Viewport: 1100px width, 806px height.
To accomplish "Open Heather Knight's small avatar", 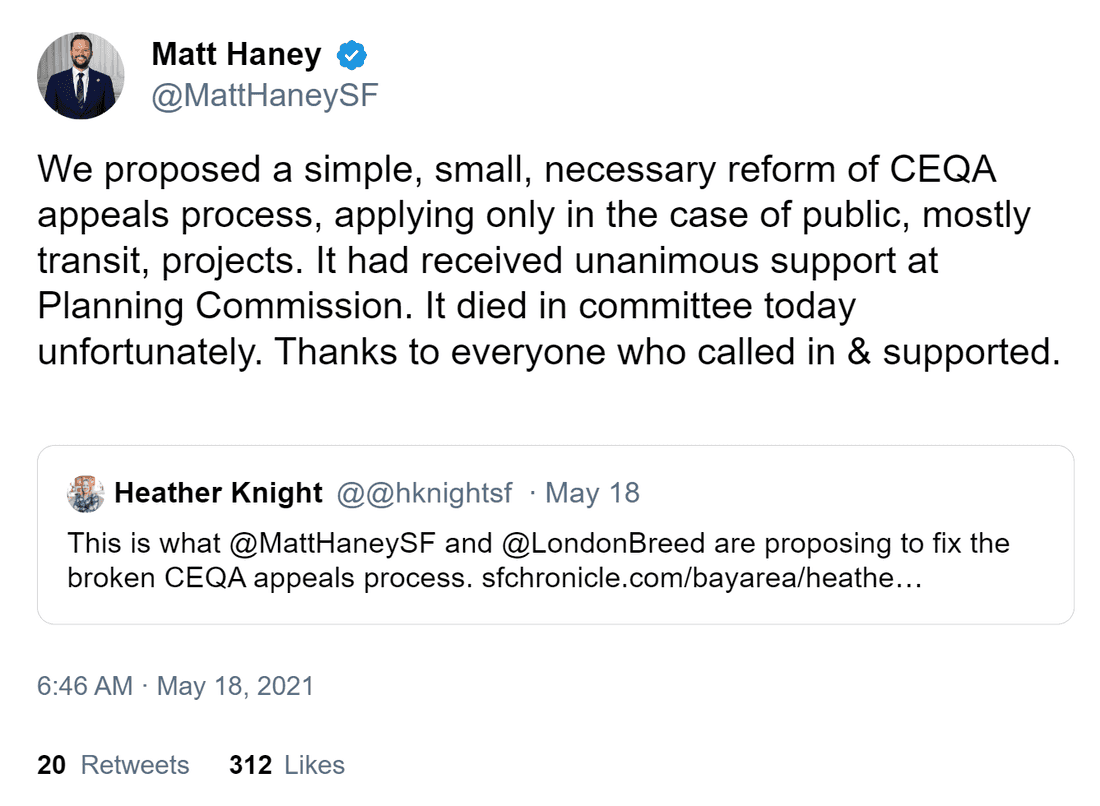I will click(x=86, y=494).
